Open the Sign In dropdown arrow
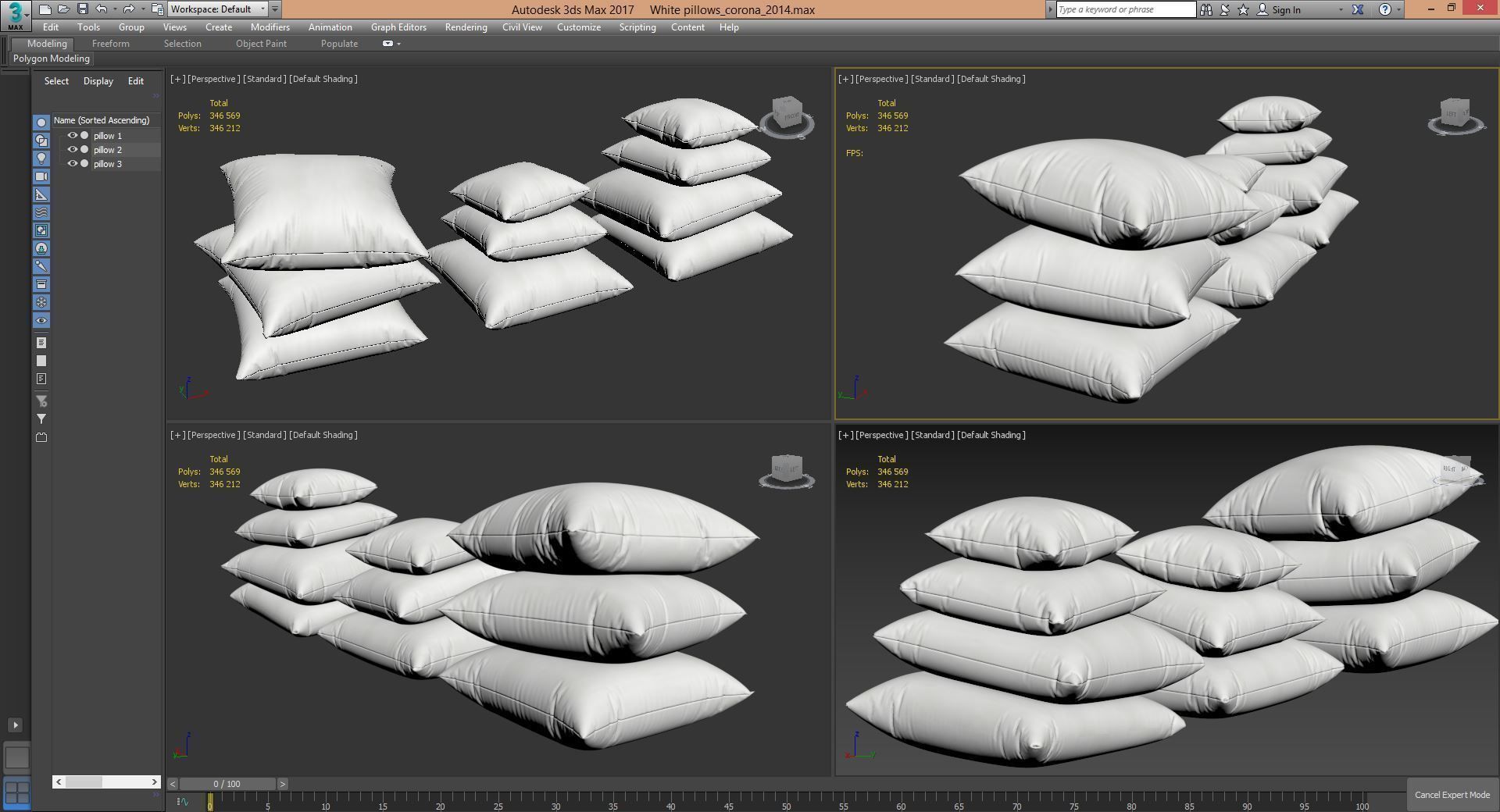Viewport: 1500px width, 812px height. coord(1341,9)
